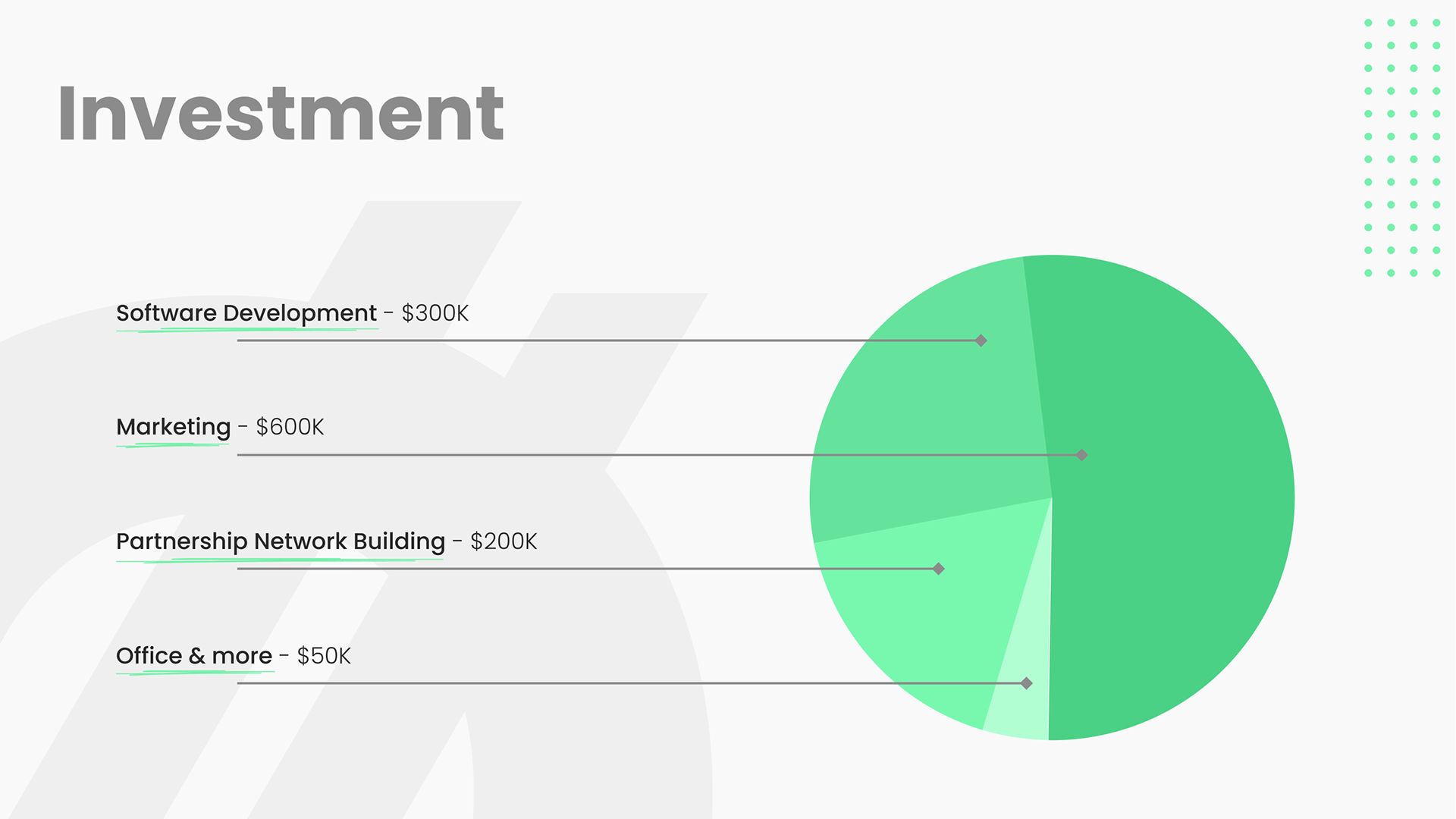The image size is (1456, 819).
Task: Click the $600K amount text
Action: [x=290, y=427]
